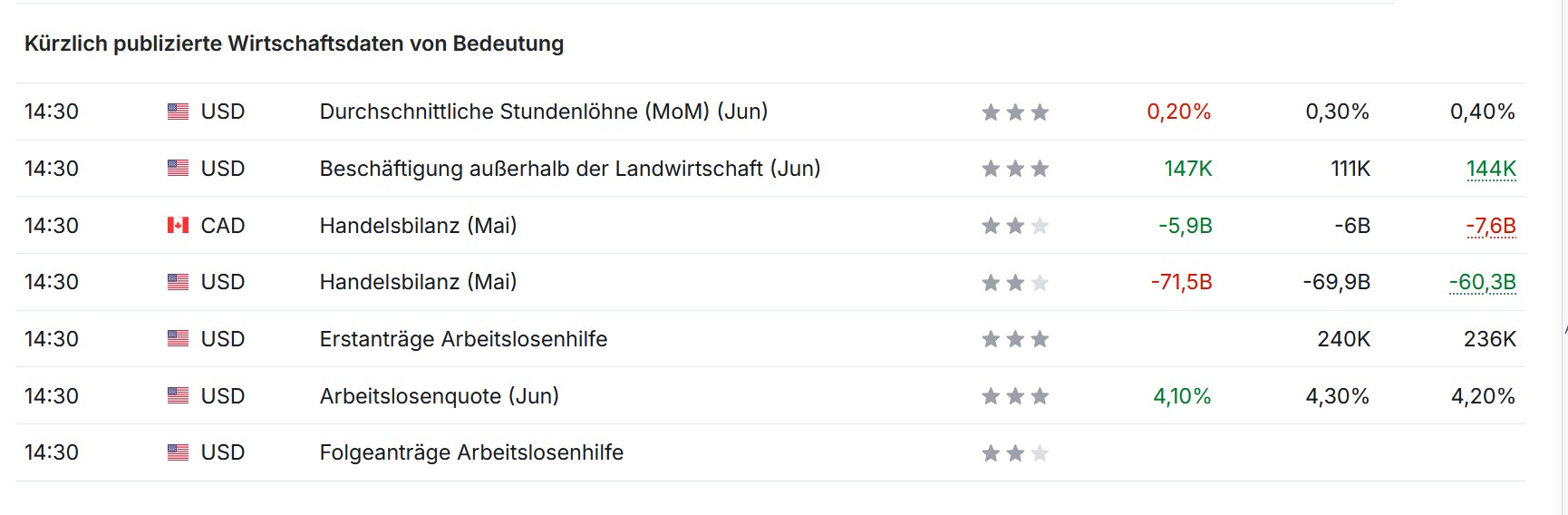
Task: Click the US flag beside Beschäftigung außerhalb der Landwirtschaft
Action: (178, 169)
